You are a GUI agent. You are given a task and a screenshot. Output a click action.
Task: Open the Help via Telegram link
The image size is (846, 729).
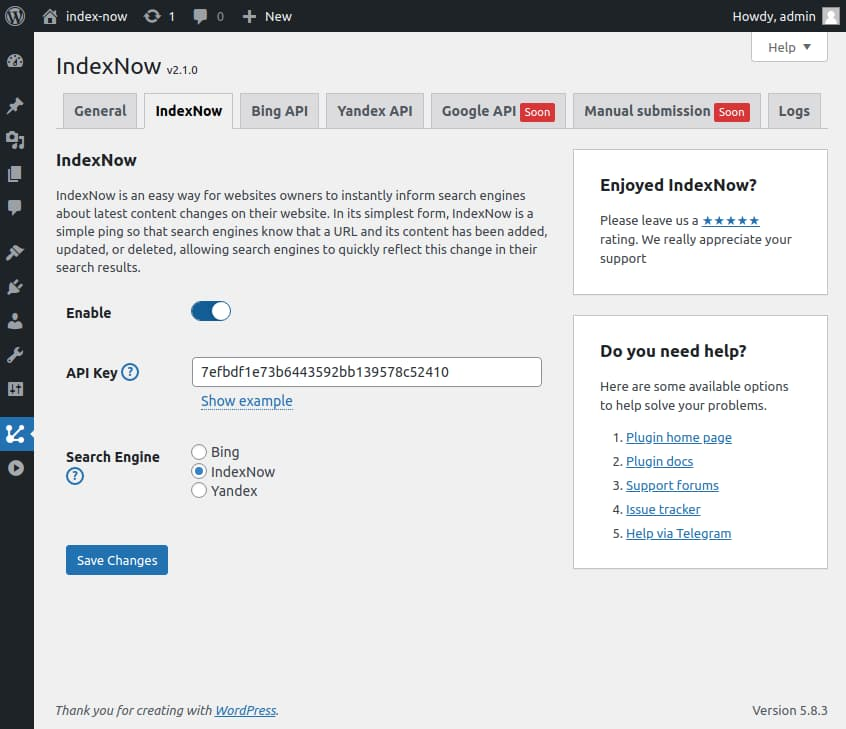(679, 533)
